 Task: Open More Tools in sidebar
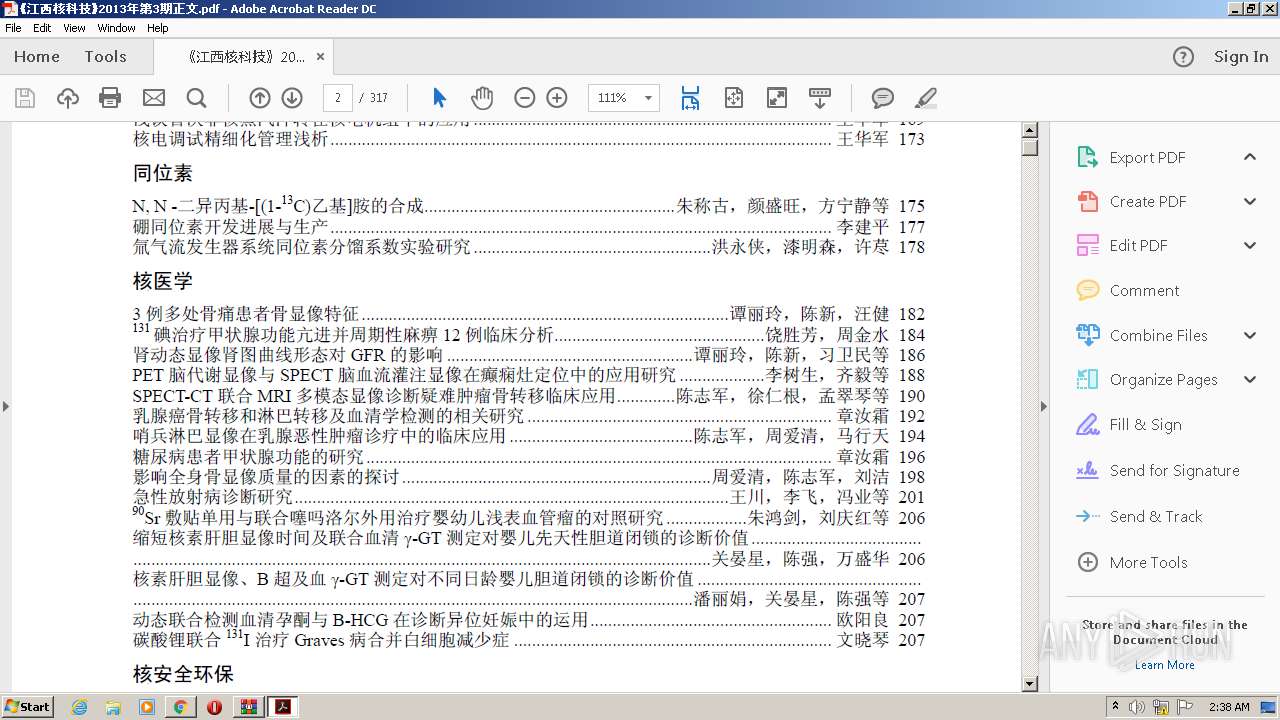(x=1148, y=562)
